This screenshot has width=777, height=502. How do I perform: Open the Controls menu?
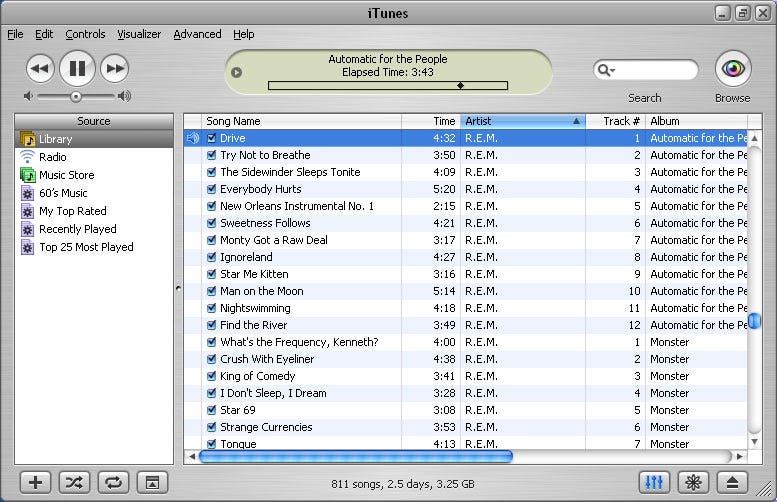85,34
